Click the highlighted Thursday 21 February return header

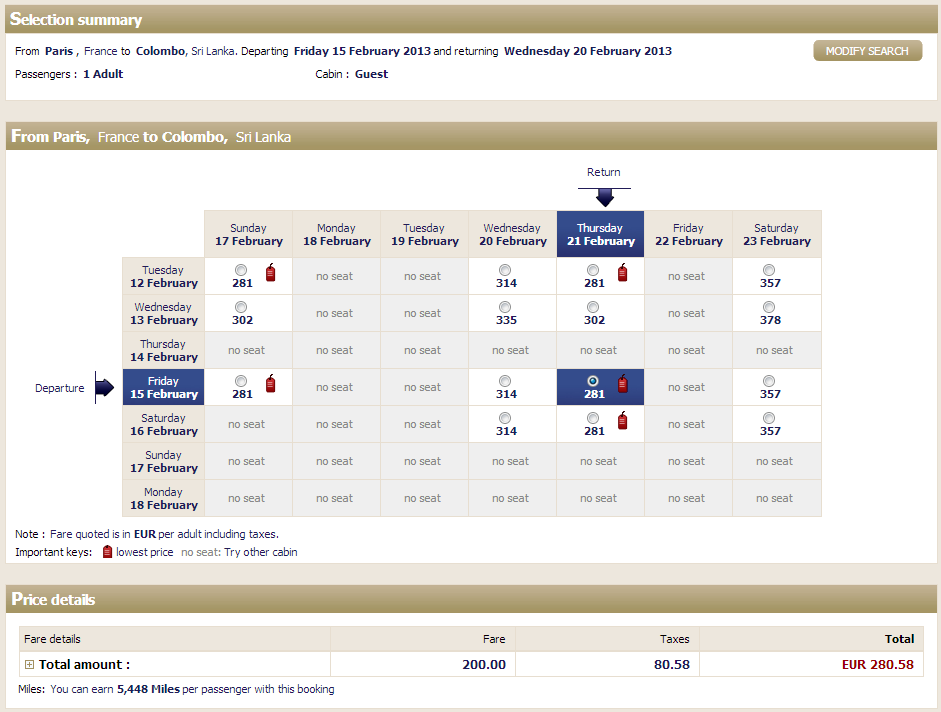[600, 235]
